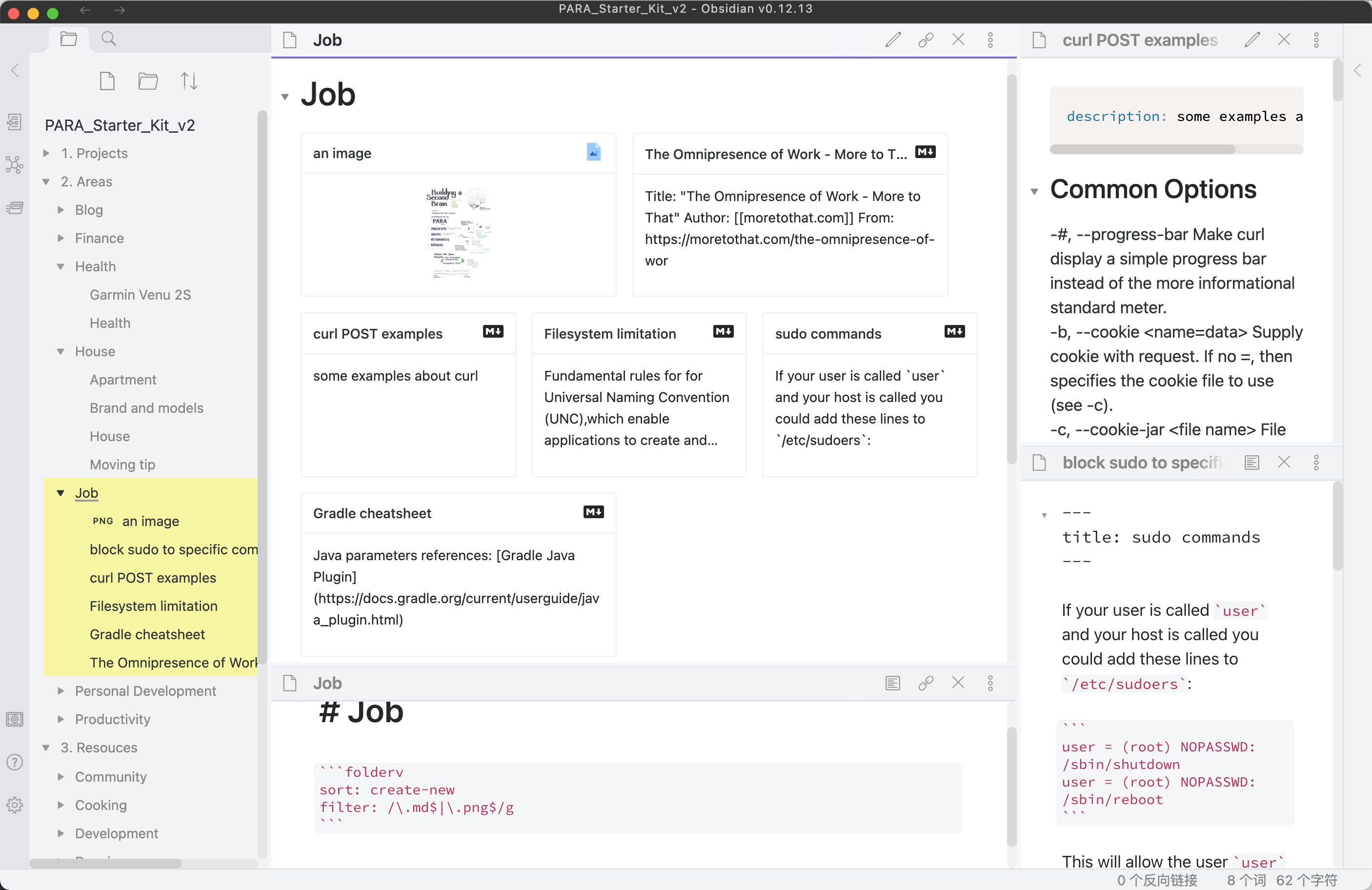Open more options for the curl POST examples pane
This screenshot has height=890, width=1372.
[1316, 40]
